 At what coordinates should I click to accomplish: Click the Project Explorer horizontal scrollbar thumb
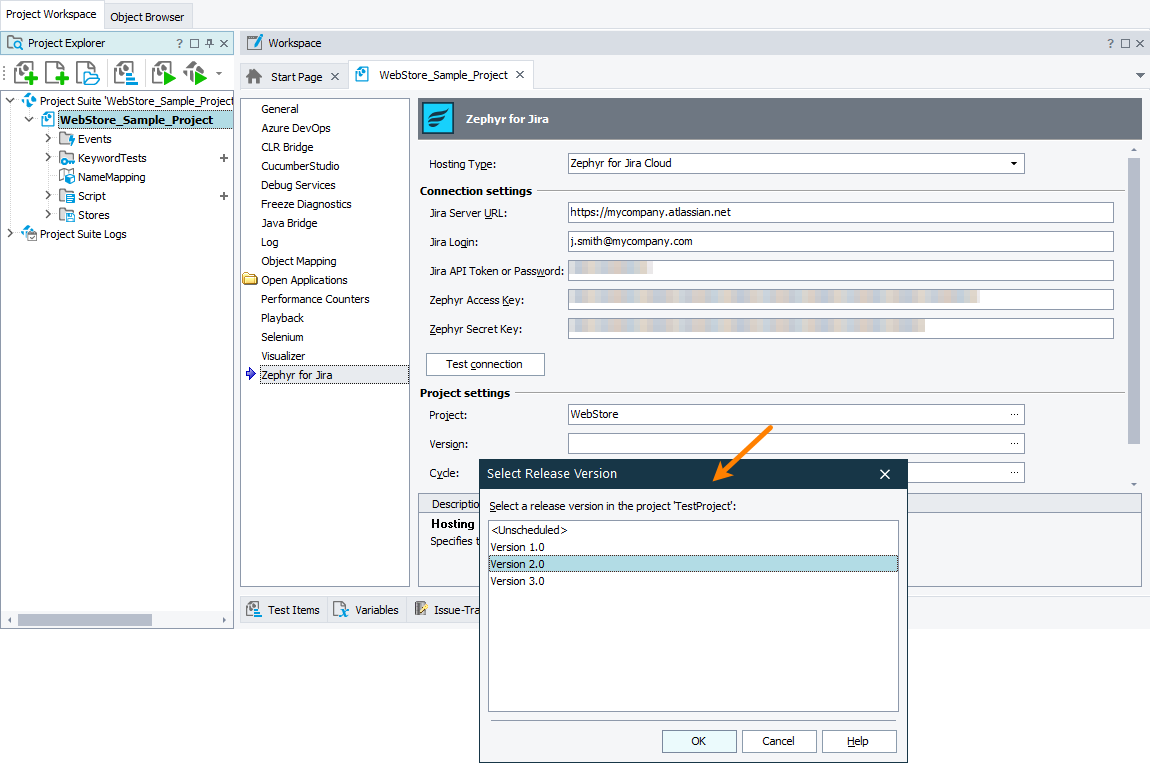[x=85, y=620]
